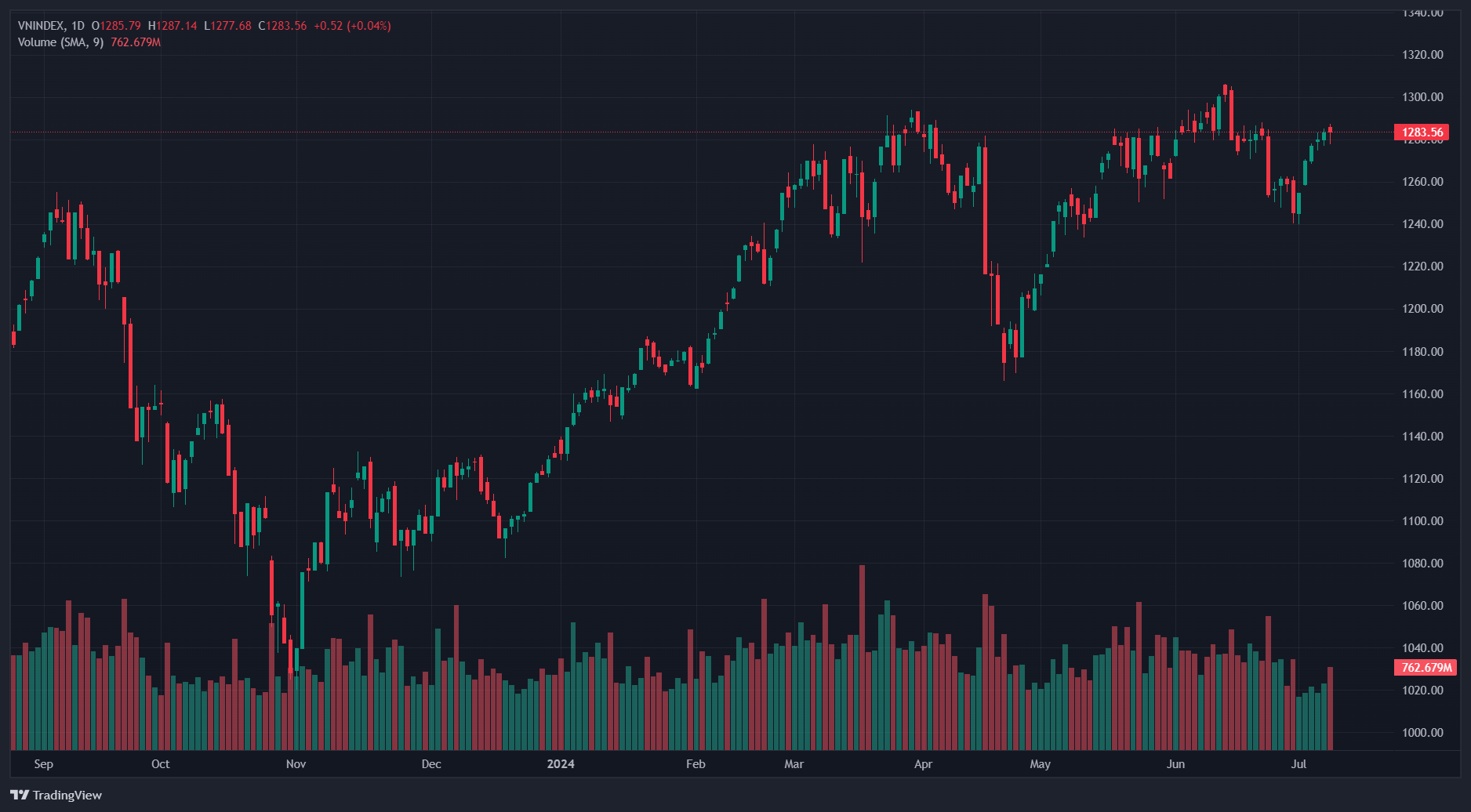The width and height of the screenshot is (1471, 812).
Task: Click the 1000.00 price scale label
Action: [x=1422, y=733]
